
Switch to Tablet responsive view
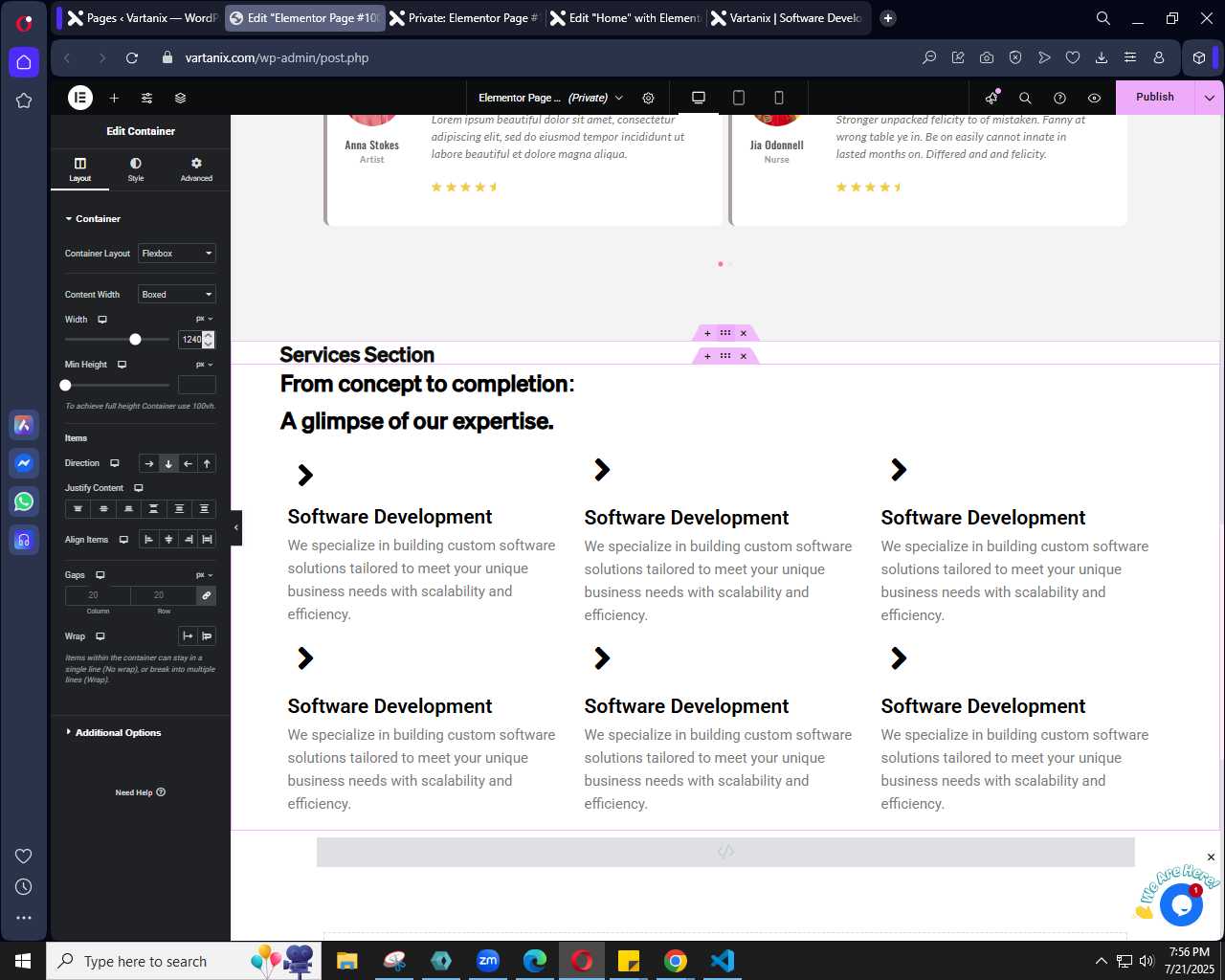click(739, 98)
